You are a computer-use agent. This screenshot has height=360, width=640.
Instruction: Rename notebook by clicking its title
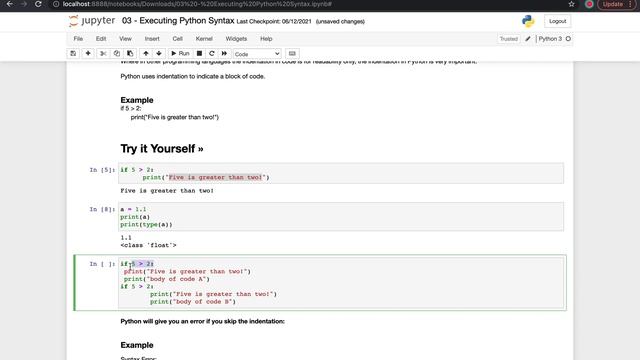(x=178, y=21)
